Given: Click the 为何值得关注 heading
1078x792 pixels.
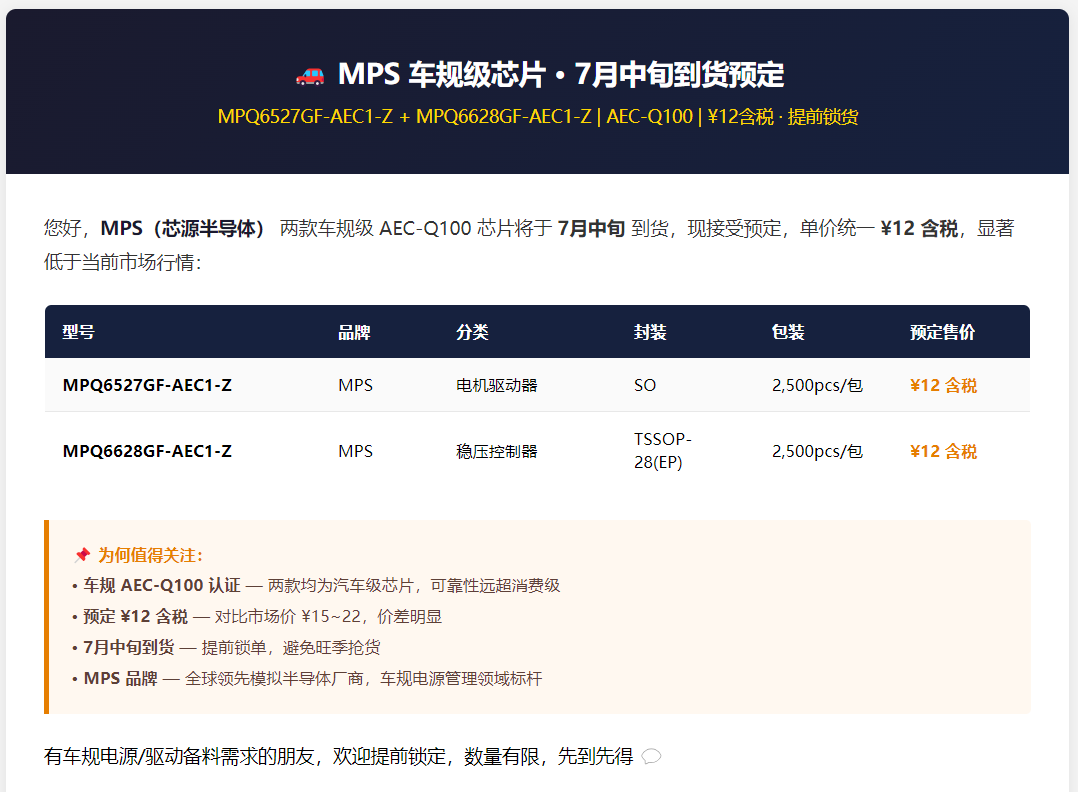Looking at the screenshot, I should 150,555.
